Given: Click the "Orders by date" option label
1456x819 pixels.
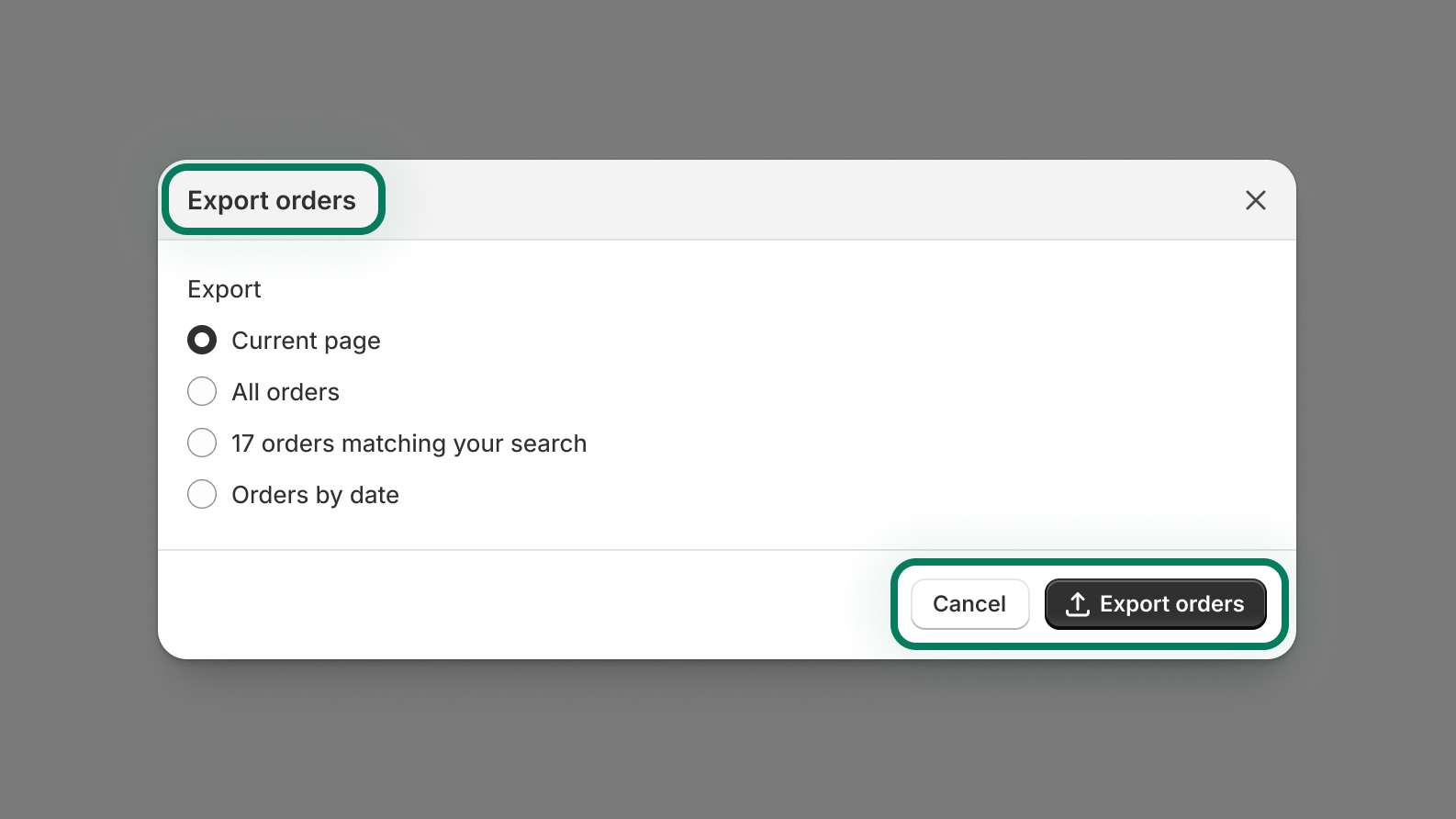Looking at the screenshot, I should (x=315, y=495).
